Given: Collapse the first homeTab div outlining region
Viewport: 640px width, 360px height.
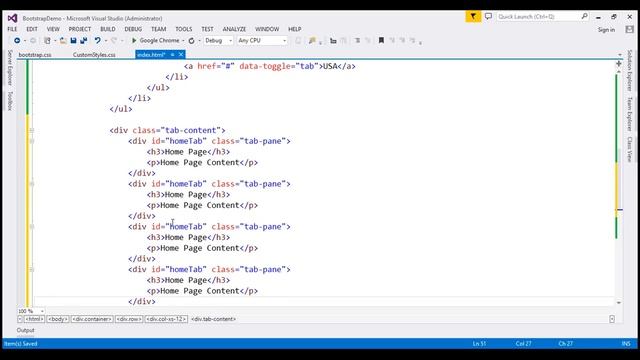Looking at the screenshot, I should click(x=31, y=141).
